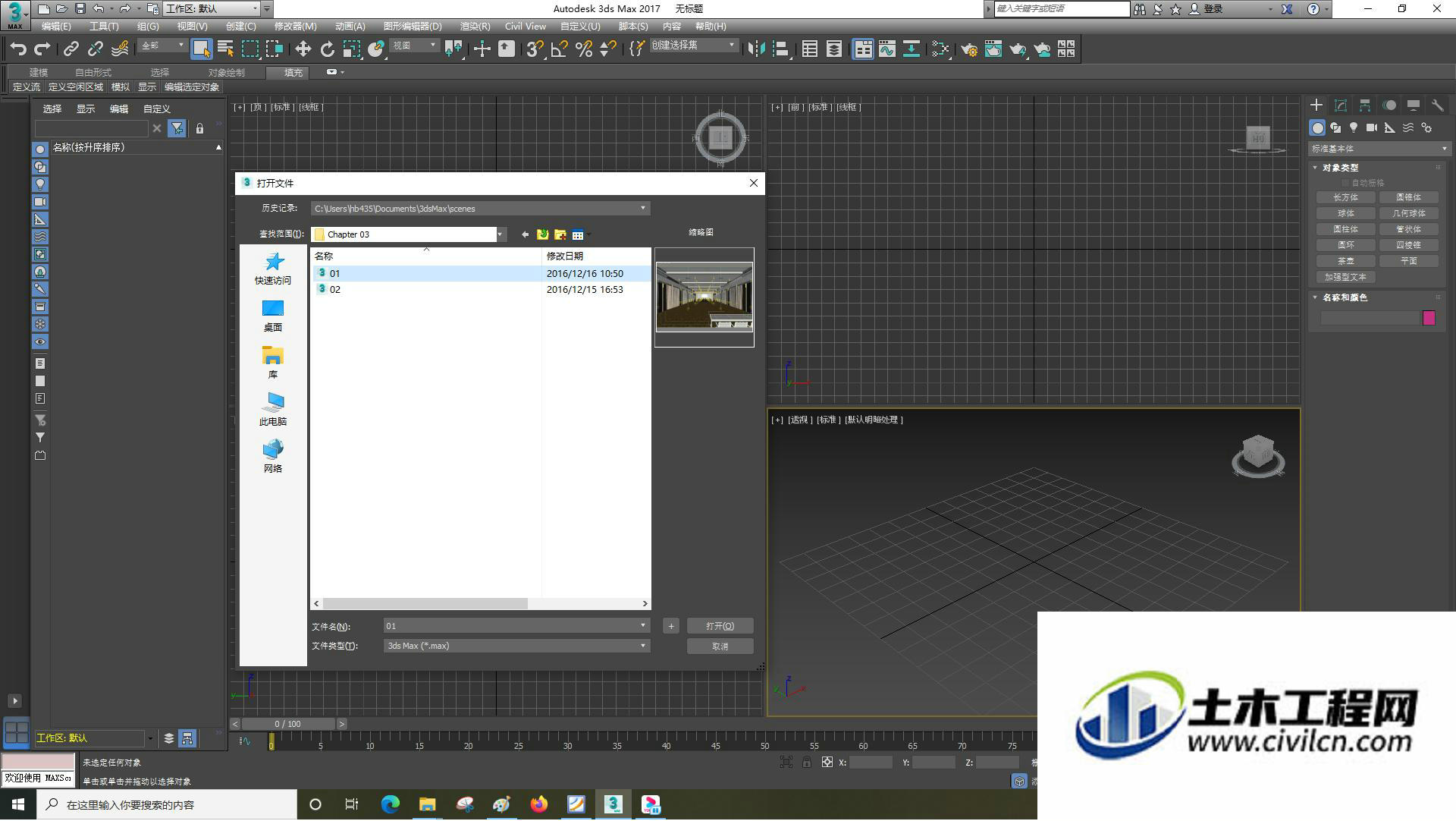Open the 动画(A) menu
Viewport: 1456px width, 821px height.
(x=350, y=27)
